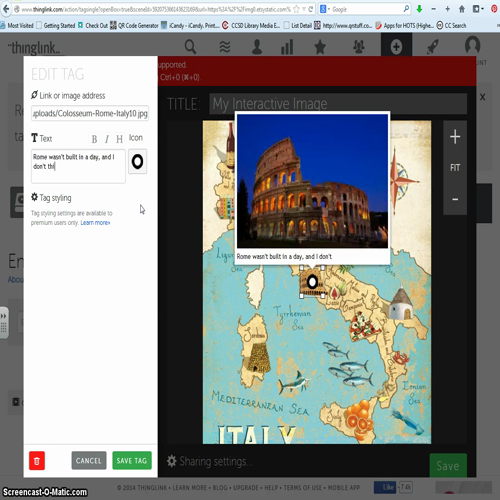
Task: Open Check Out bookmark
Action: click(x=93, y=25)
